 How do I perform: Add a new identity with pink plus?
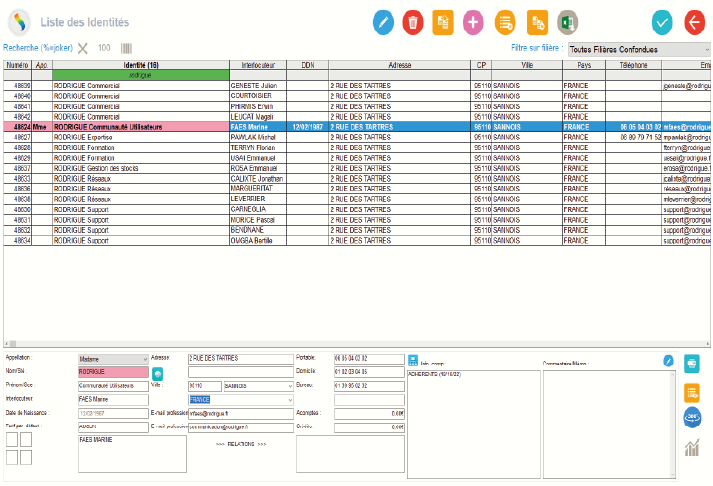(473, 22)
